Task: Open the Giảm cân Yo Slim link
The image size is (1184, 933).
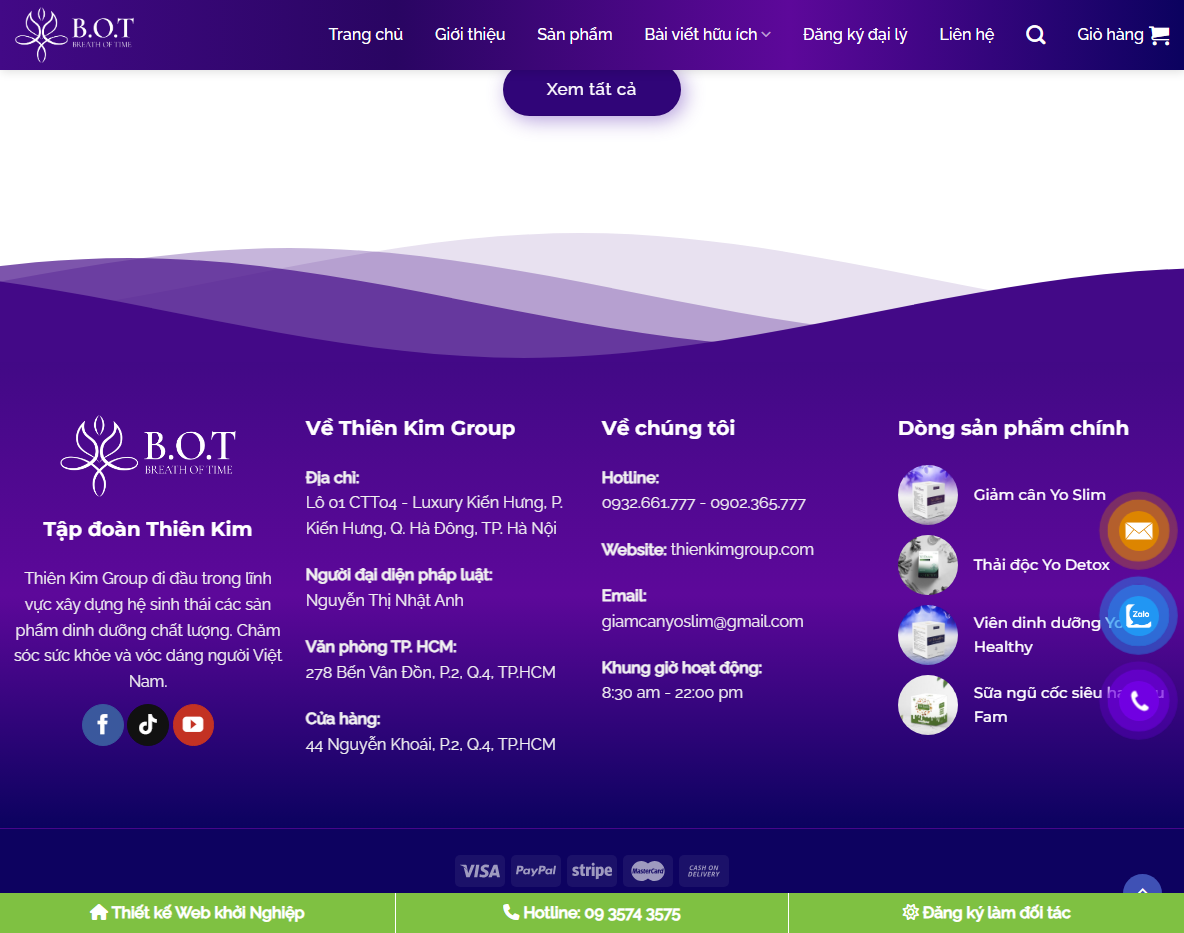Action: coord(1039,495)
